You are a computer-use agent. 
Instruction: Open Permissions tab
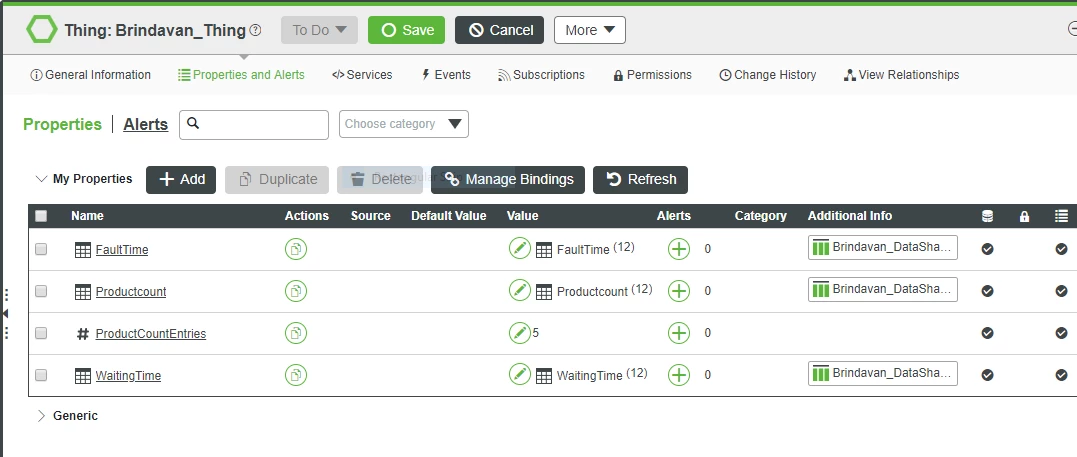click(653, 75)
